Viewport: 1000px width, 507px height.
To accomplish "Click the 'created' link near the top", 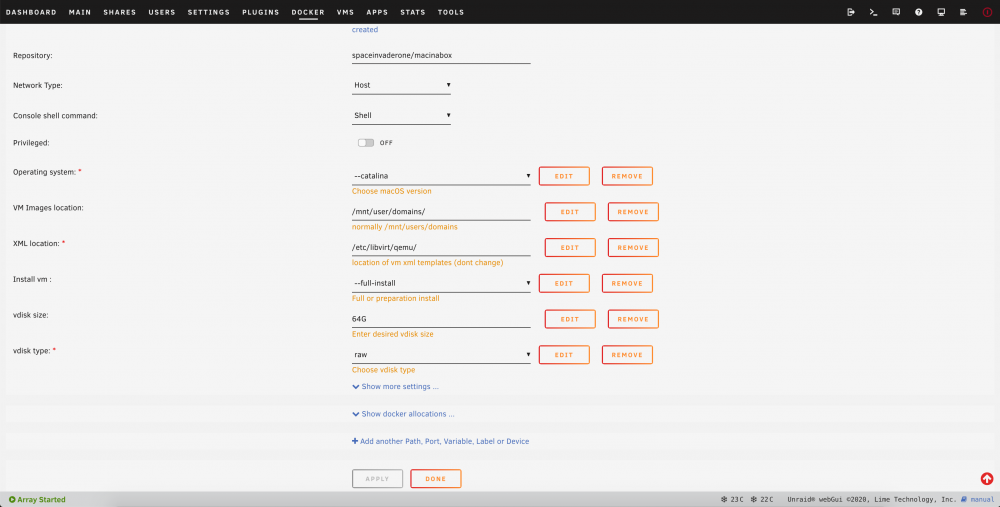I will coord(365,29).
